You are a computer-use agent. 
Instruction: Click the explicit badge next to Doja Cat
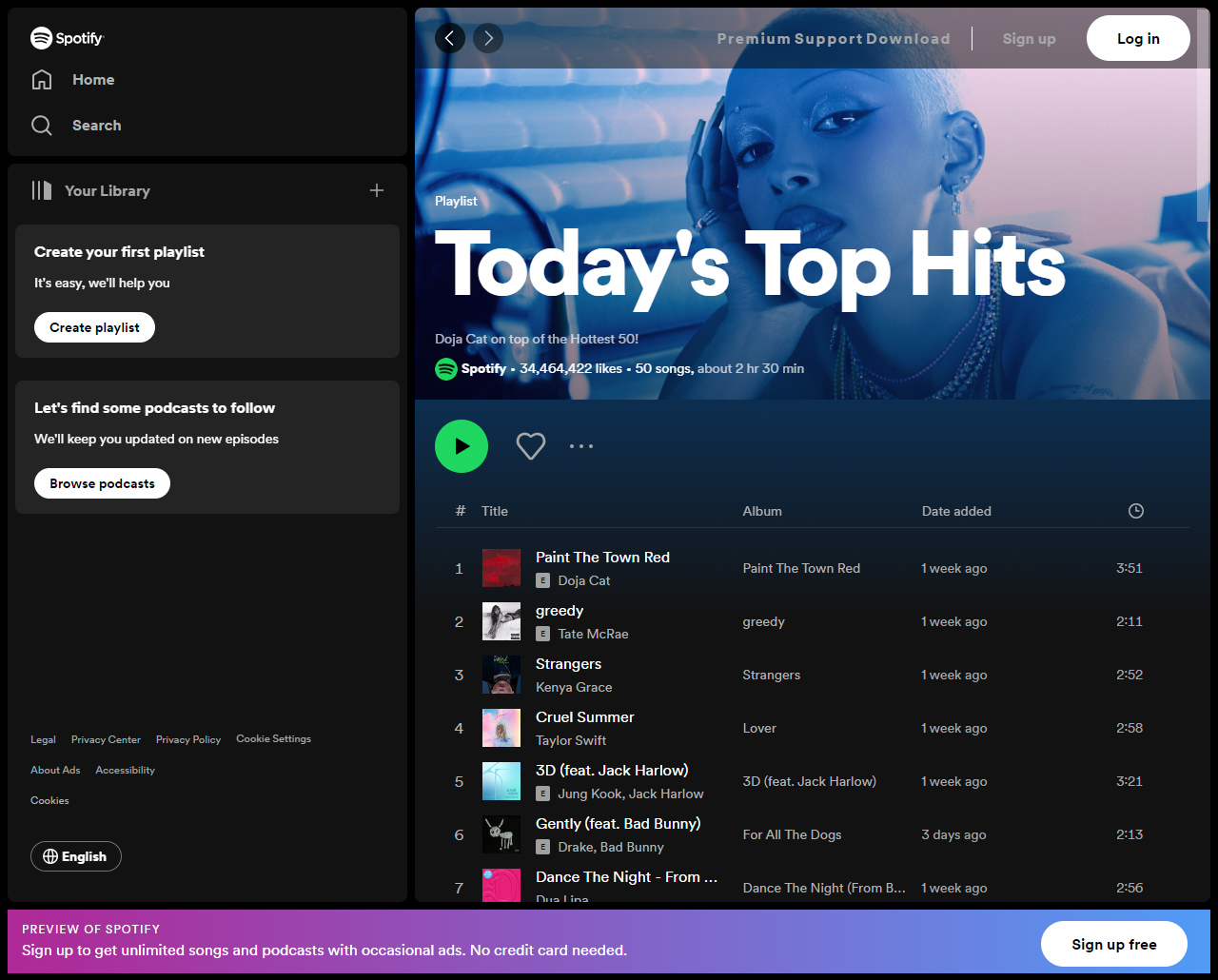(543, 580)
